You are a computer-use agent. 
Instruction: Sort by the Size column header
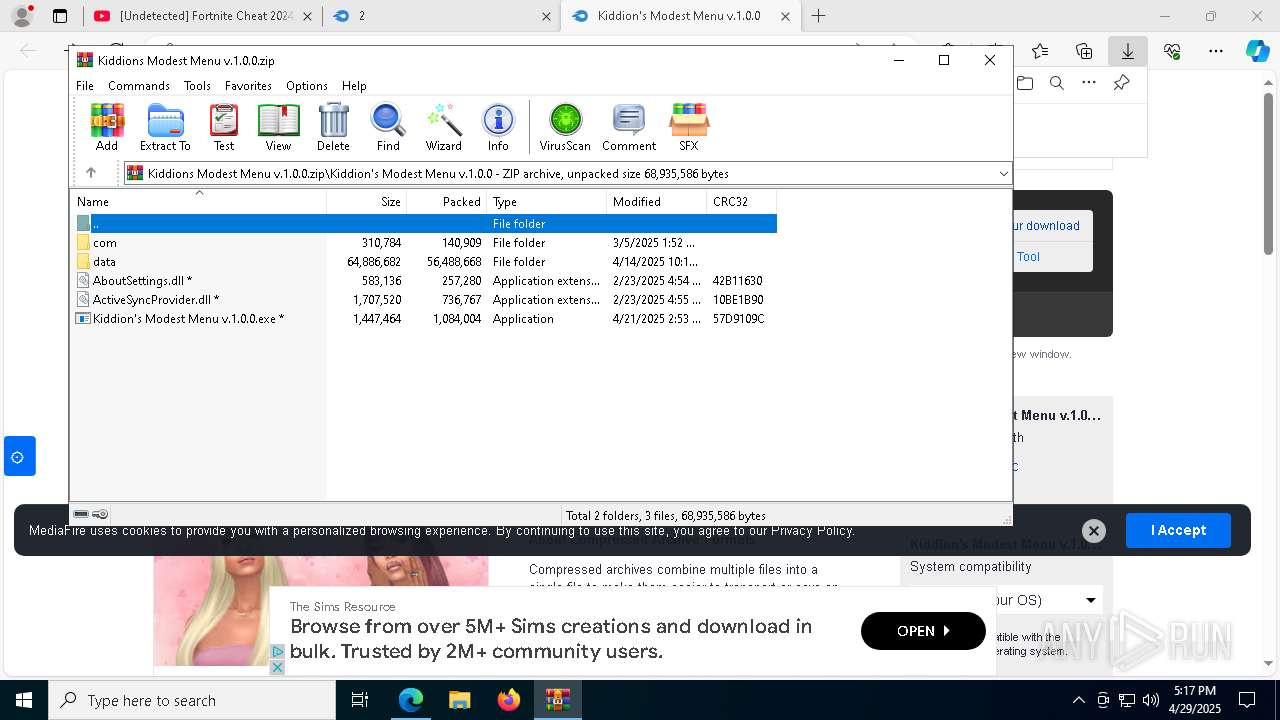tap(367, 202)
